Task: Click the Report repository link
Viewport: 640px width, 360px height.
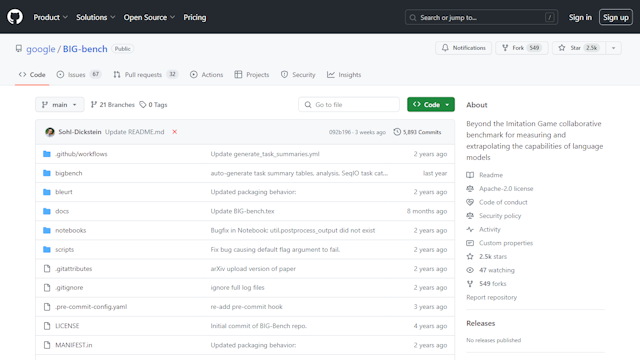Action: (x=491, y=297)
